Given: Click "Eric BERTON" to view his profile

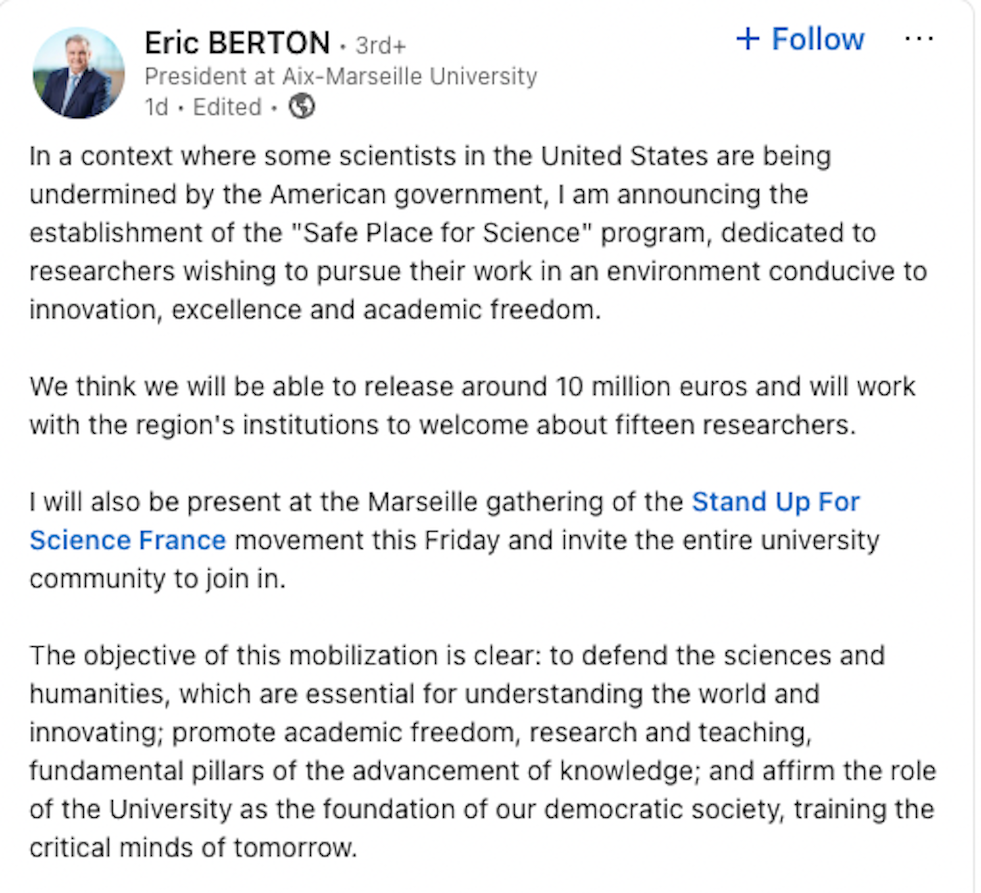Looking at the screenshot, I should (x=236, y=42).
